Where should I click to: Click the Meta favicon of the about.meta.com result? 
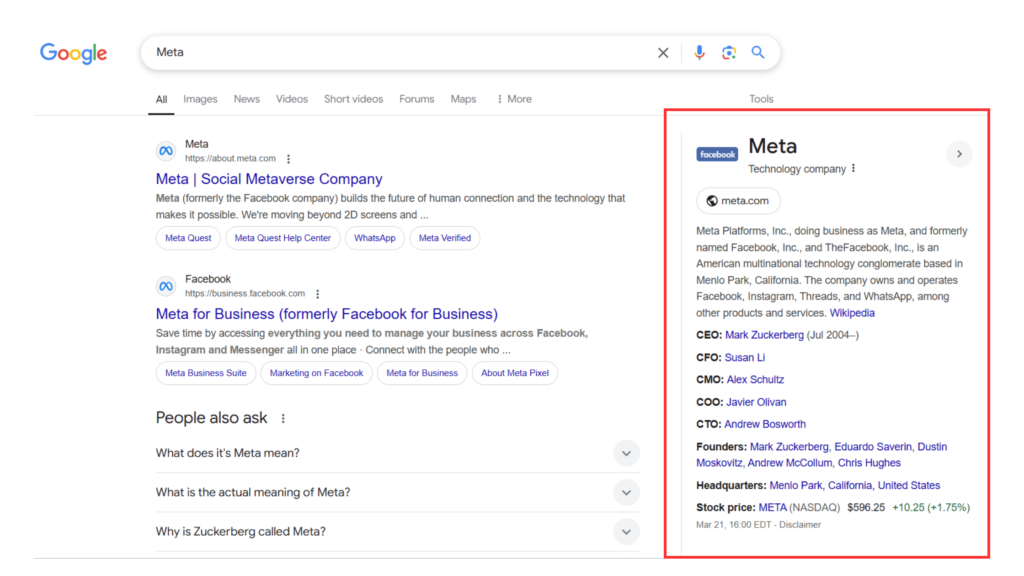pos(166,151)
